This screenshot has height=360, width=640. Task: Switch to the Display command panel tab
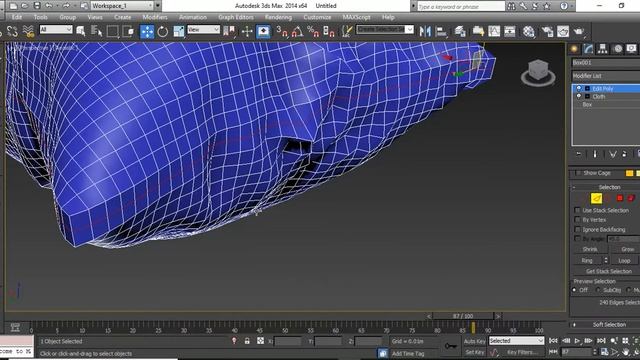pos(631,49)
